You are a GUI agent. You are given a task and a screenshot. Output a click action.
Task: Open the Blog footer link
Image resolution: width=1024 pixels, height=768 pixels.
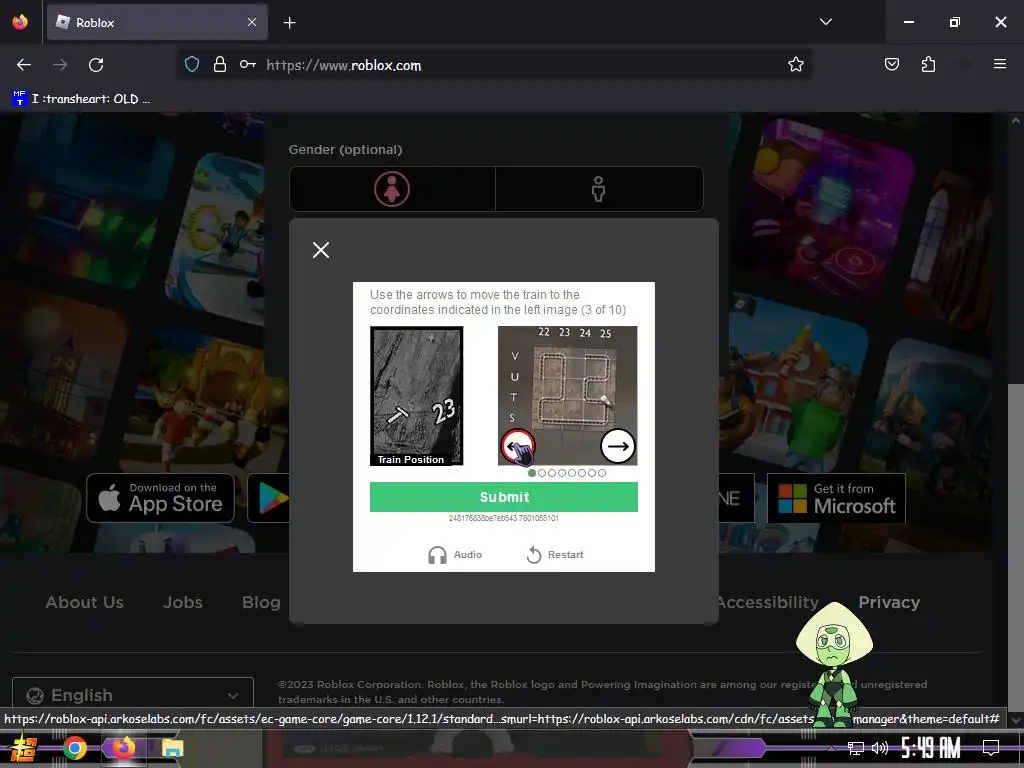tap(261, 602)
